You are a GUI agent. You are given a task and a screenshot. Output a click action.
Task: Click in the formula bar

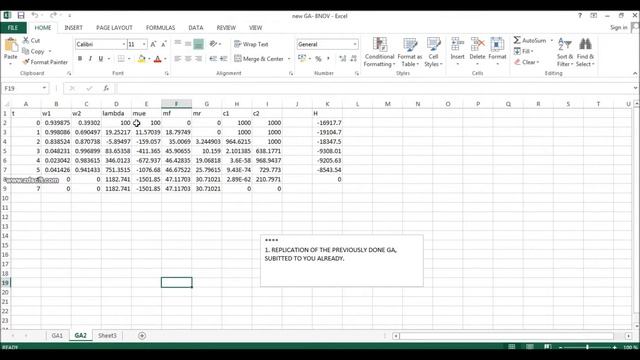click(x=373, y=88)
